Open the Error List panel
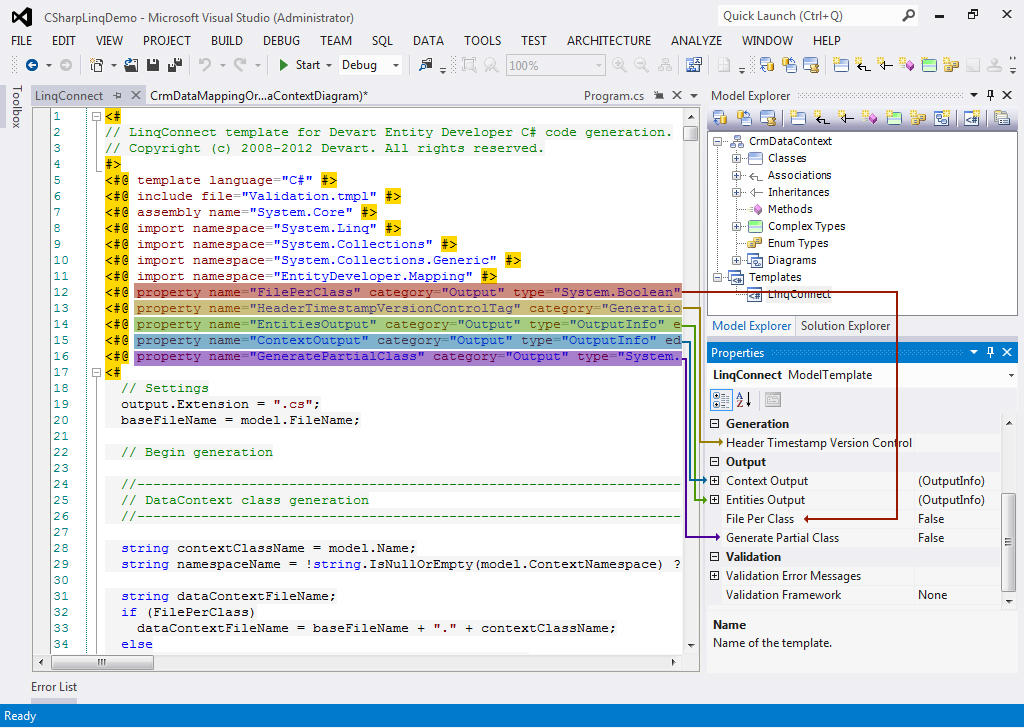 53,687
